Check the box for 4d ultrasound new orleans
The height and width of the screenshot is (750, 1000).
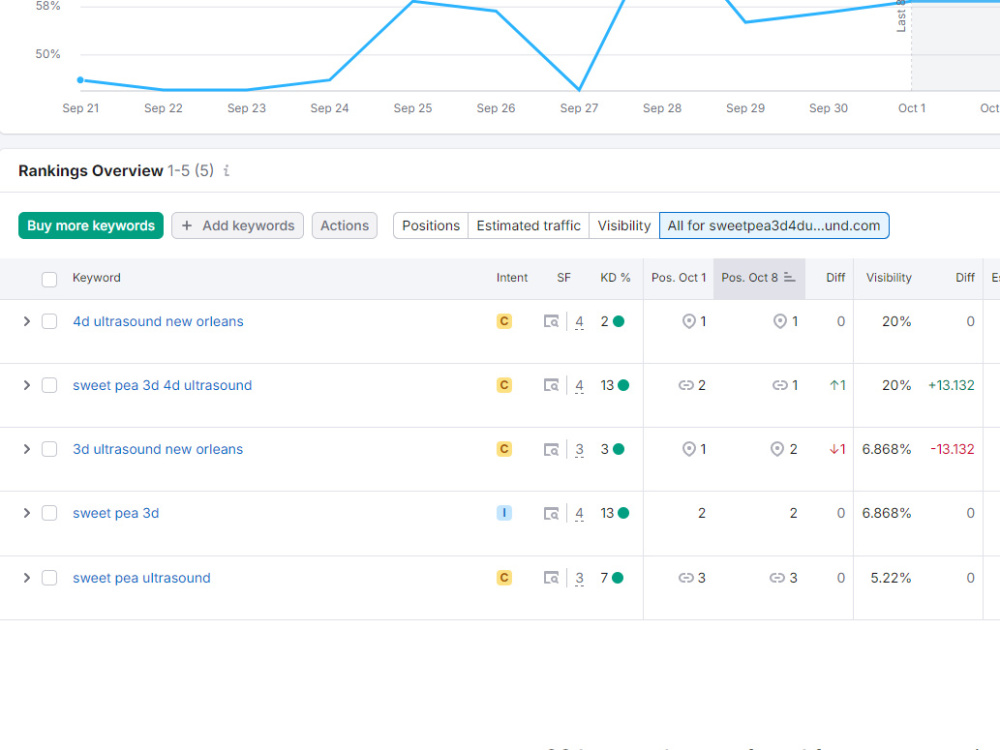point(49,321)
